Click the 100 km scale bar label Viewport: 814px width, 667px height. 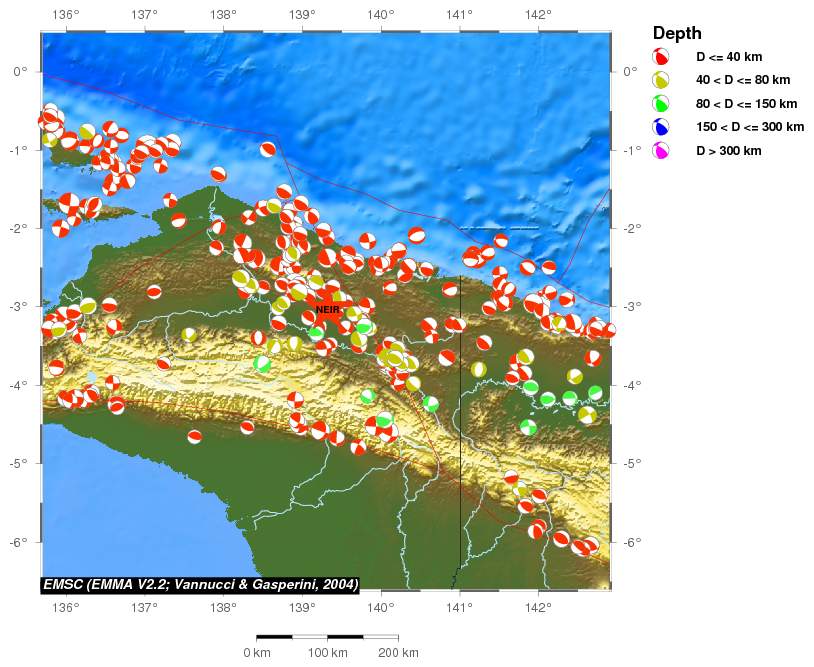tap(327, 653)
